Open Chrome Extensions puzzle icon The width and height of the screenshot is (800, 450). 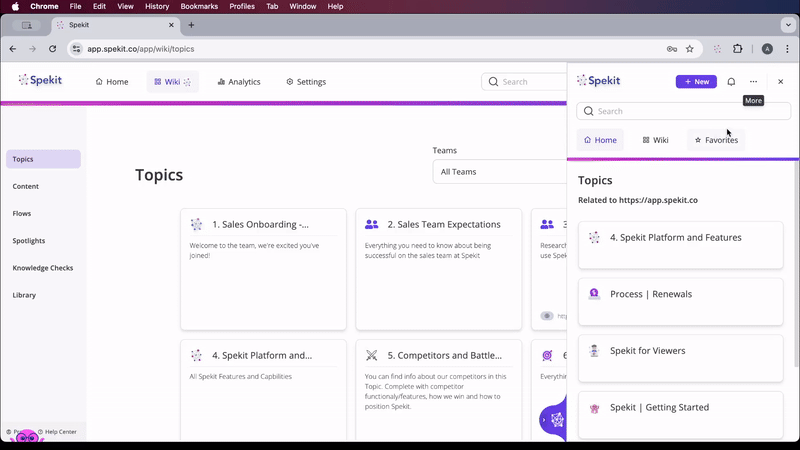pyautogui.click(x=738, y=49)
